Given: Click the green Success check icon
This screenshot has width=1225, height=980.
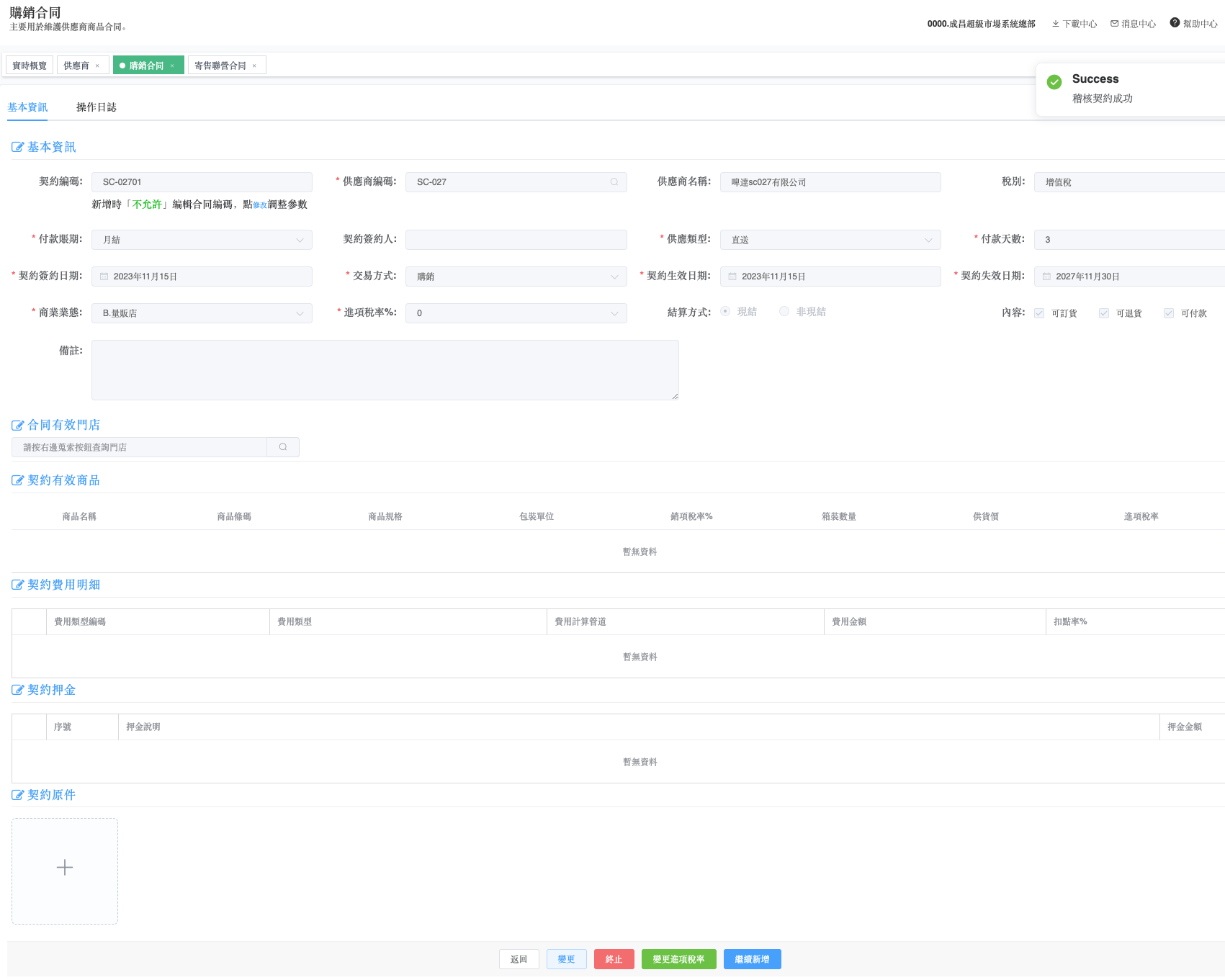Looking at the screenshot, I should tap(1054, 82).
